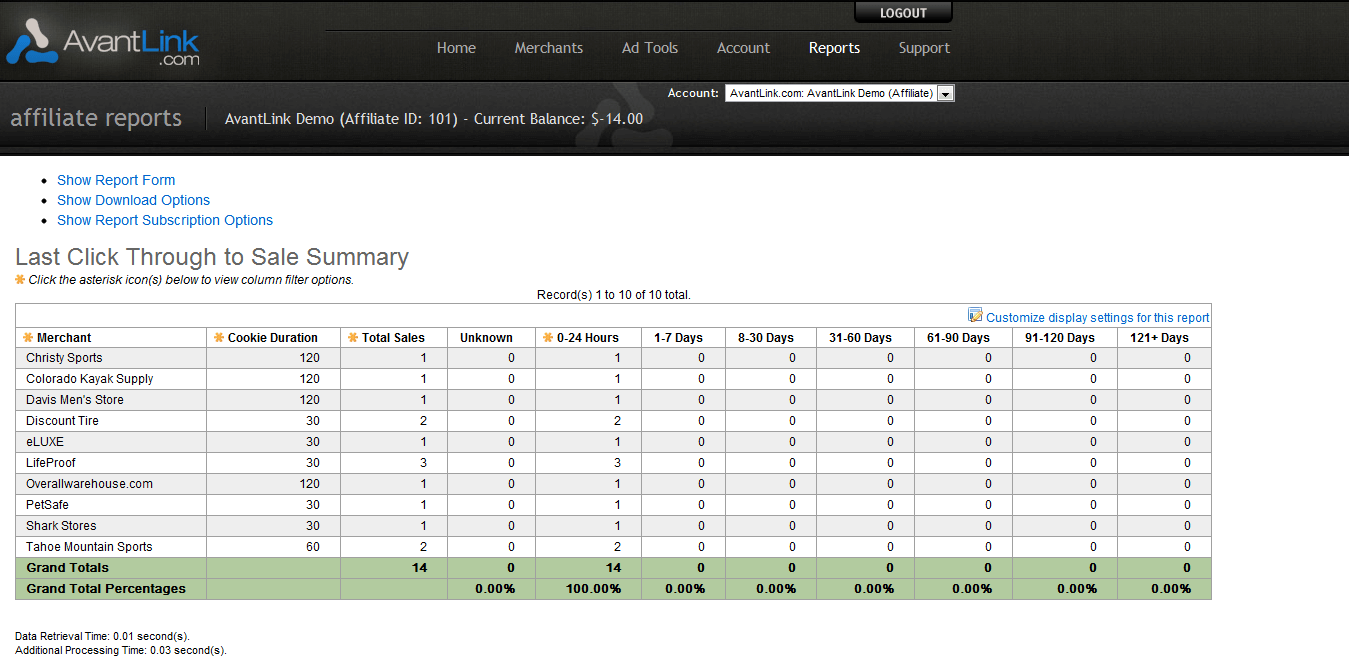The height and width of the screenshot is (667, 1349).
Task: Click the Cookie Duration column header
Action: (273, 338)
